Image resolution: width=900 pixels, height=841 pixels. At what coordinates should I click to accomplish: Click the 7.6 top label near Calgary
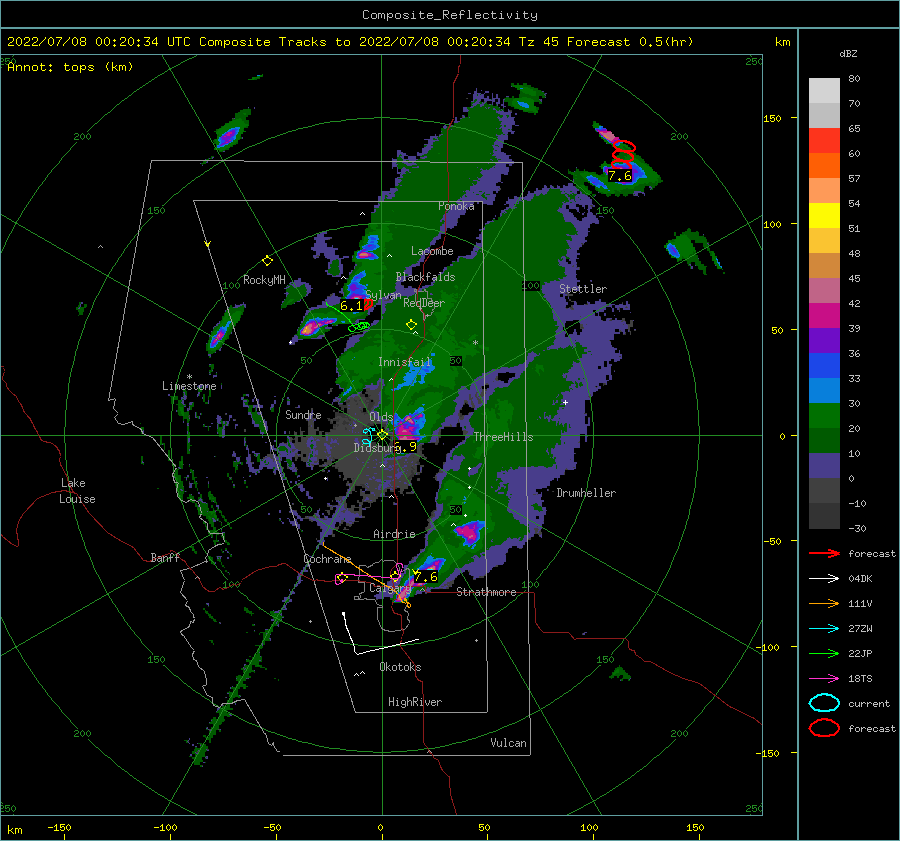tap(426, 577)
